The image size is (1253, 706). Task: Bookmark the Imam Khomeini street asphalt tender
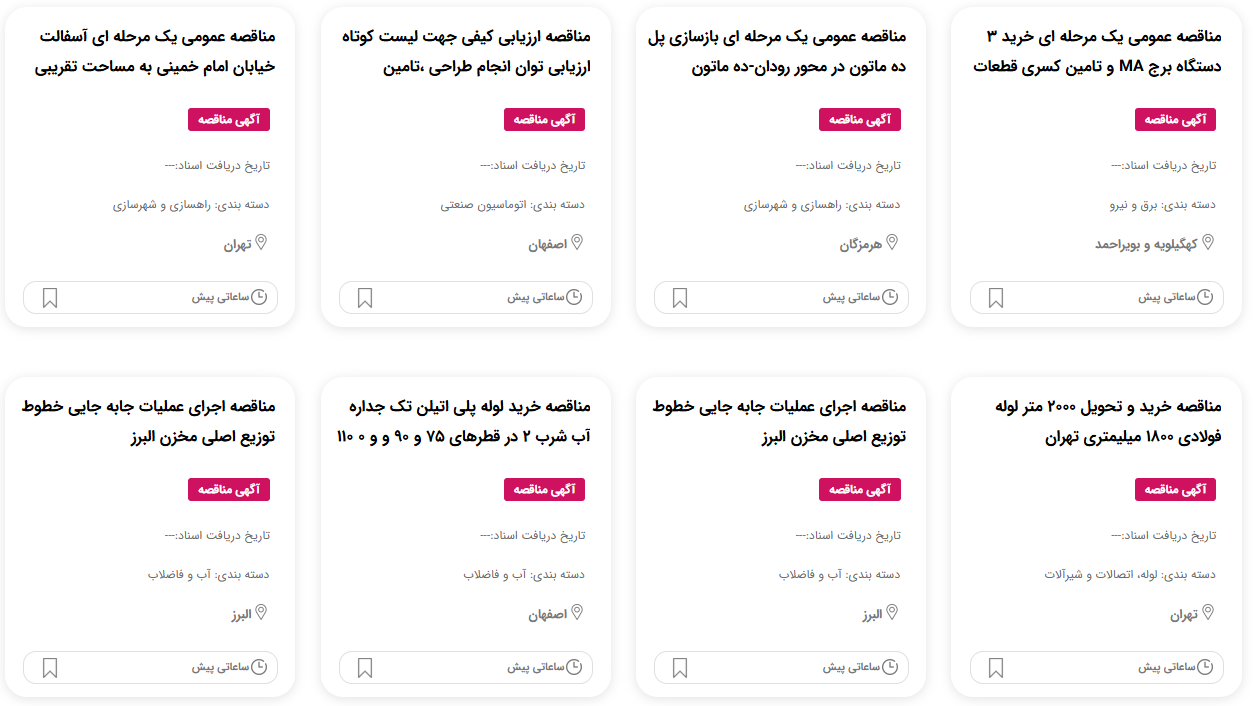click(50, 298)
